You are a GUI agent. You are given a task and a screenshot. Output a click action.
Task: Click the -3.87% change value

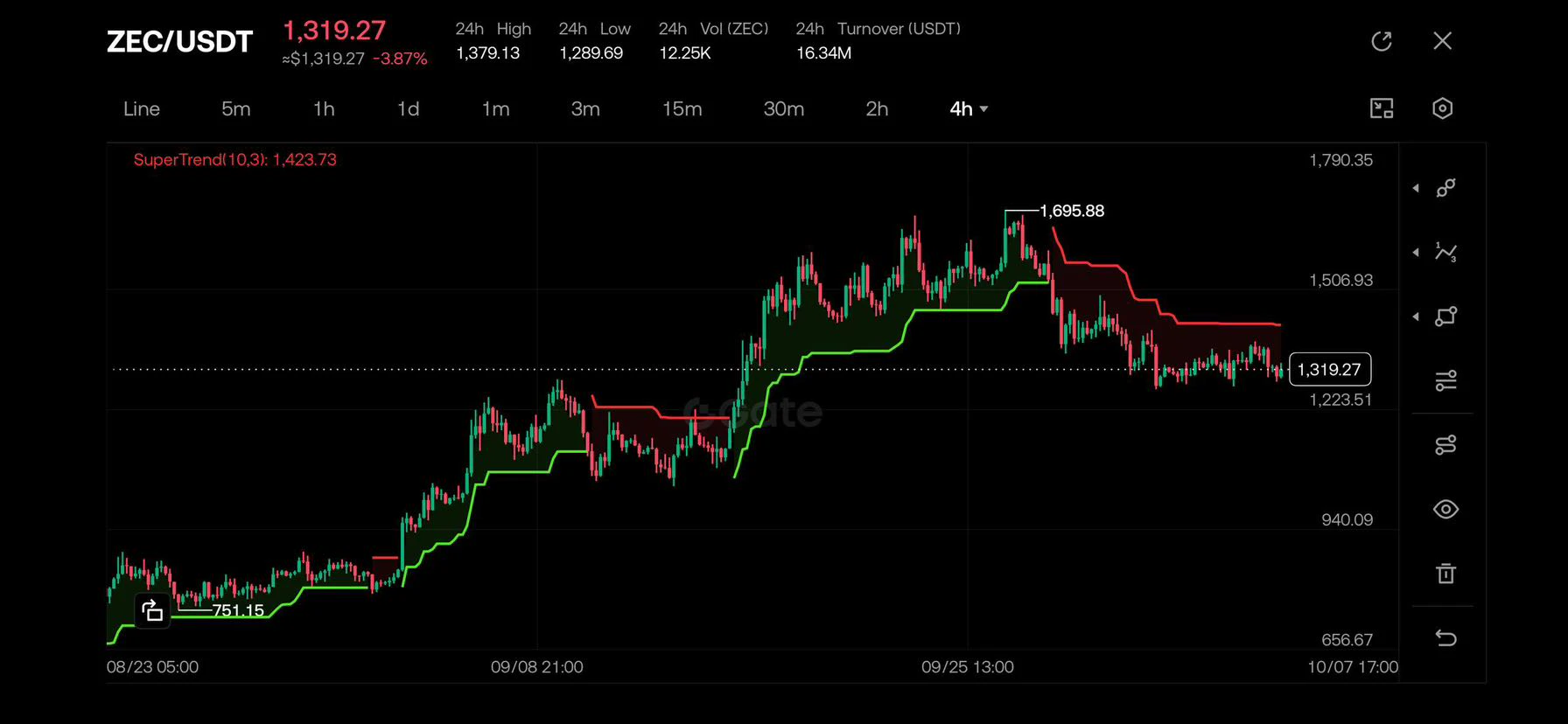click(400, 59)
